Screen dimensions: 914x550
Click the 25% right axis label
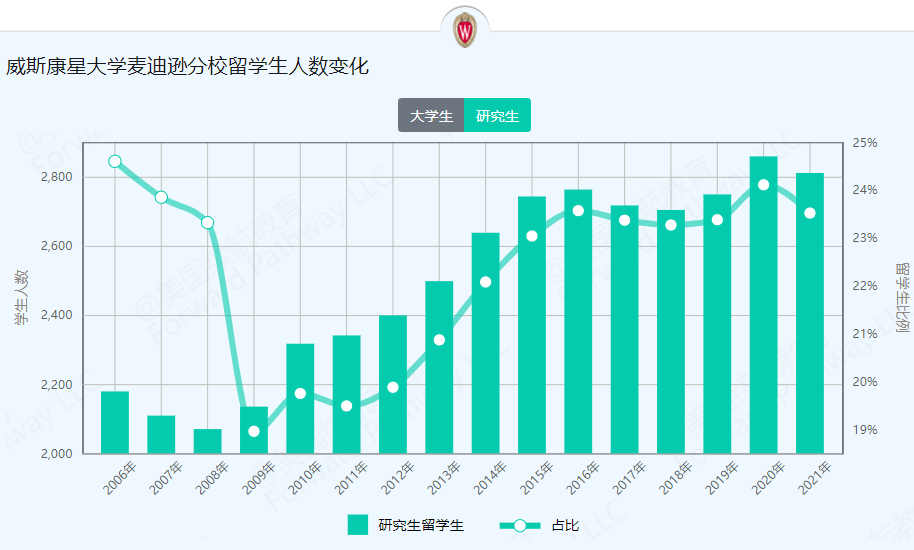pos(864,143)
